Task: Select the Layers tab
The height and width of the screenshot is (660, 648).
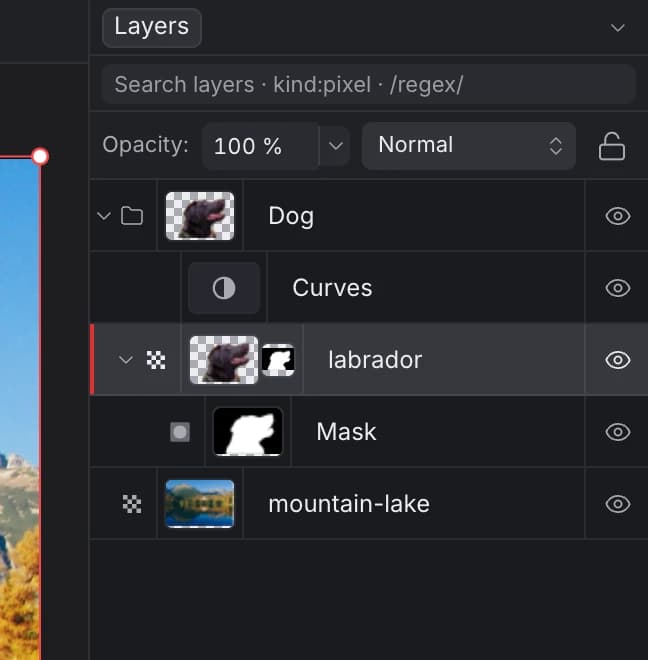Action: click(152, 27)
